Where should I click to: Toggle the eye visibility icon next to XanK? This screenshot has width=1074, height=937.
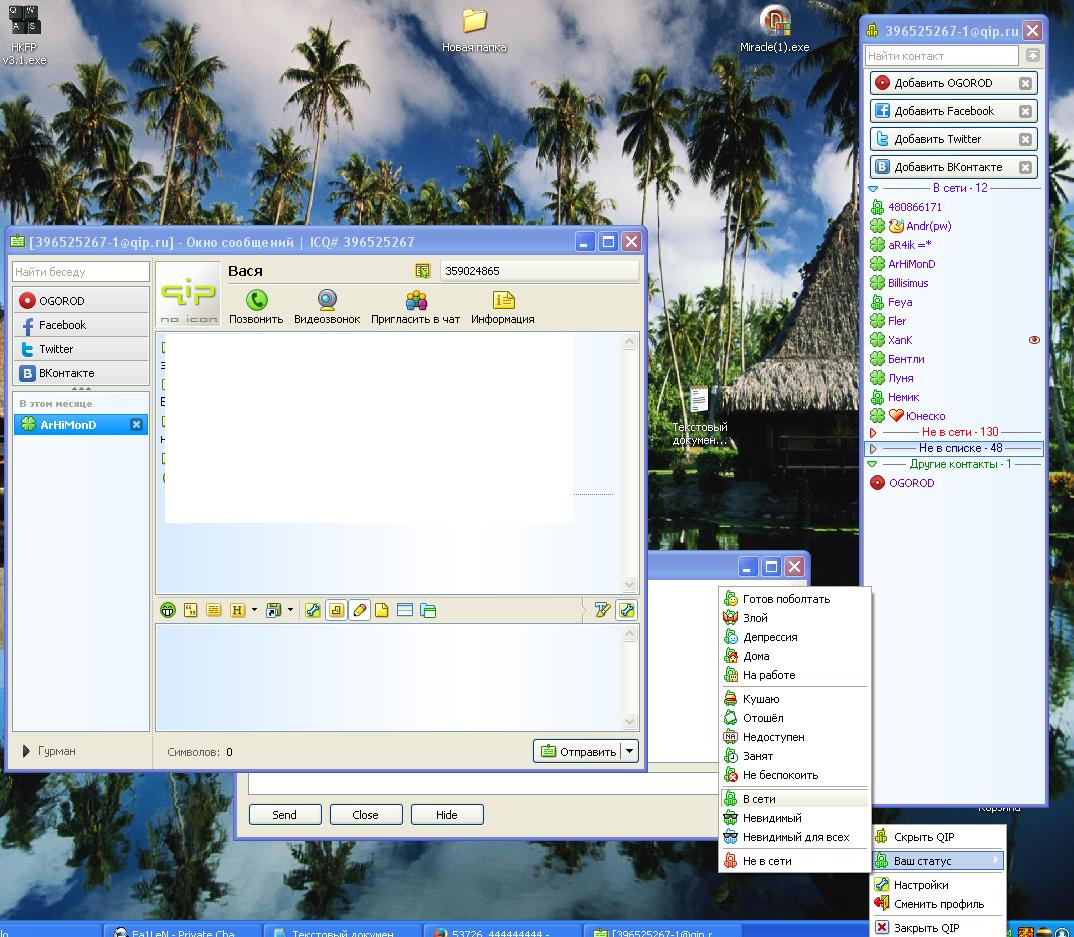(x=1034, y=340)
